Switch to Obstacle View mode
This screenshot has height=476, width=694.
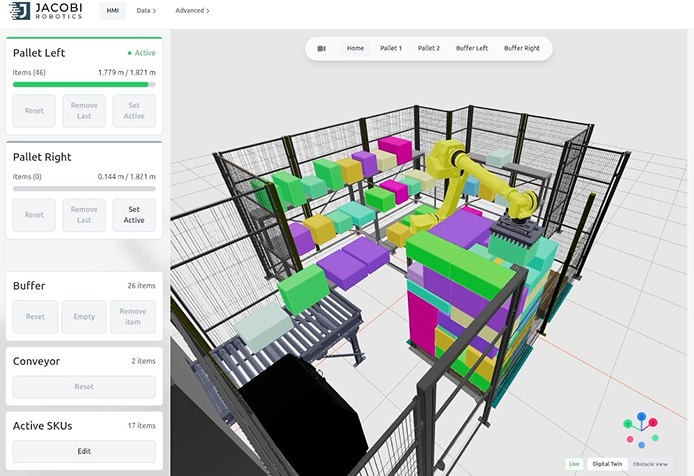point(650,464)
